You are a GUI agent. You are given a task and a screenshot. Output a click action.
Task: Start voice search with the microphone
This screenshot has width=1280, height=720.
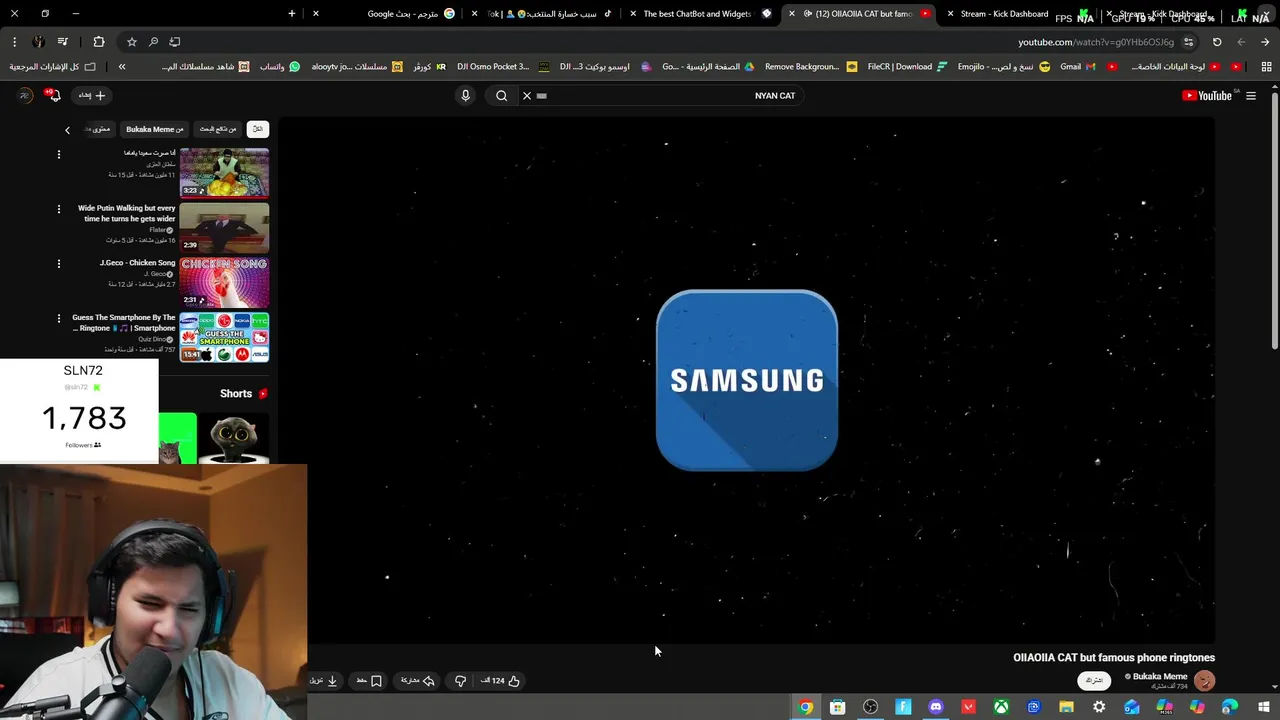point(465,96)
